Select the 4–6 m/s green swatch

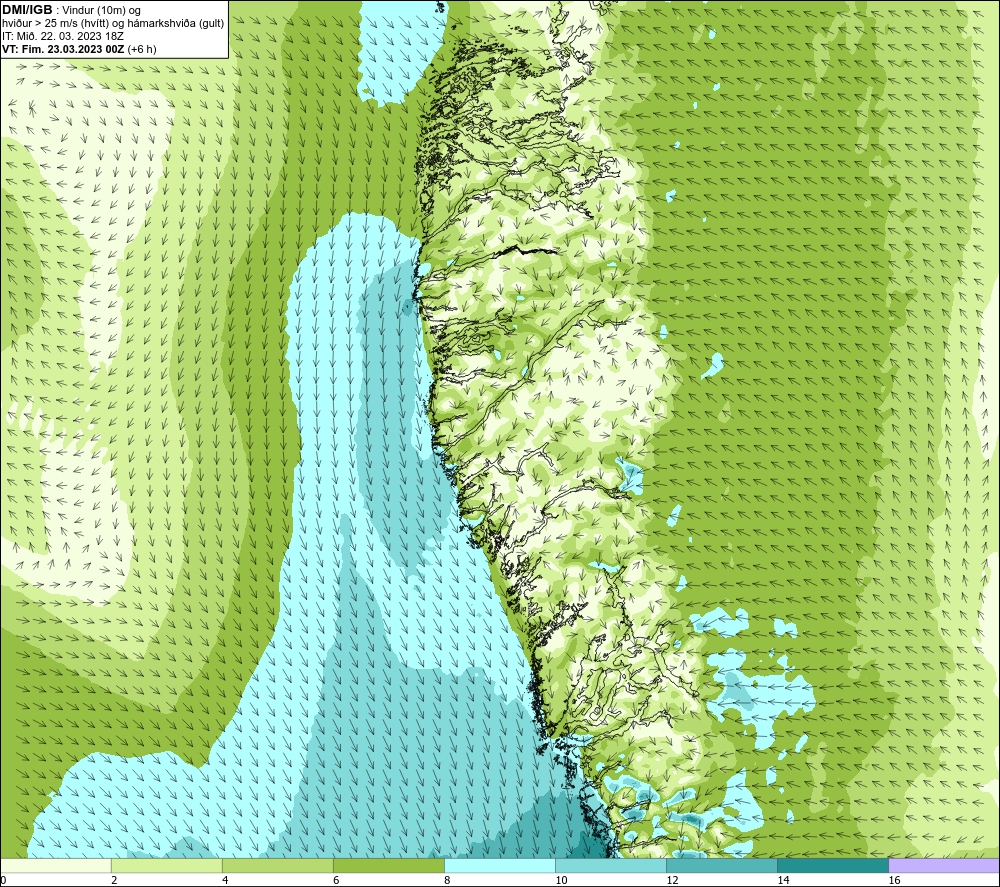tap(278, 866)
